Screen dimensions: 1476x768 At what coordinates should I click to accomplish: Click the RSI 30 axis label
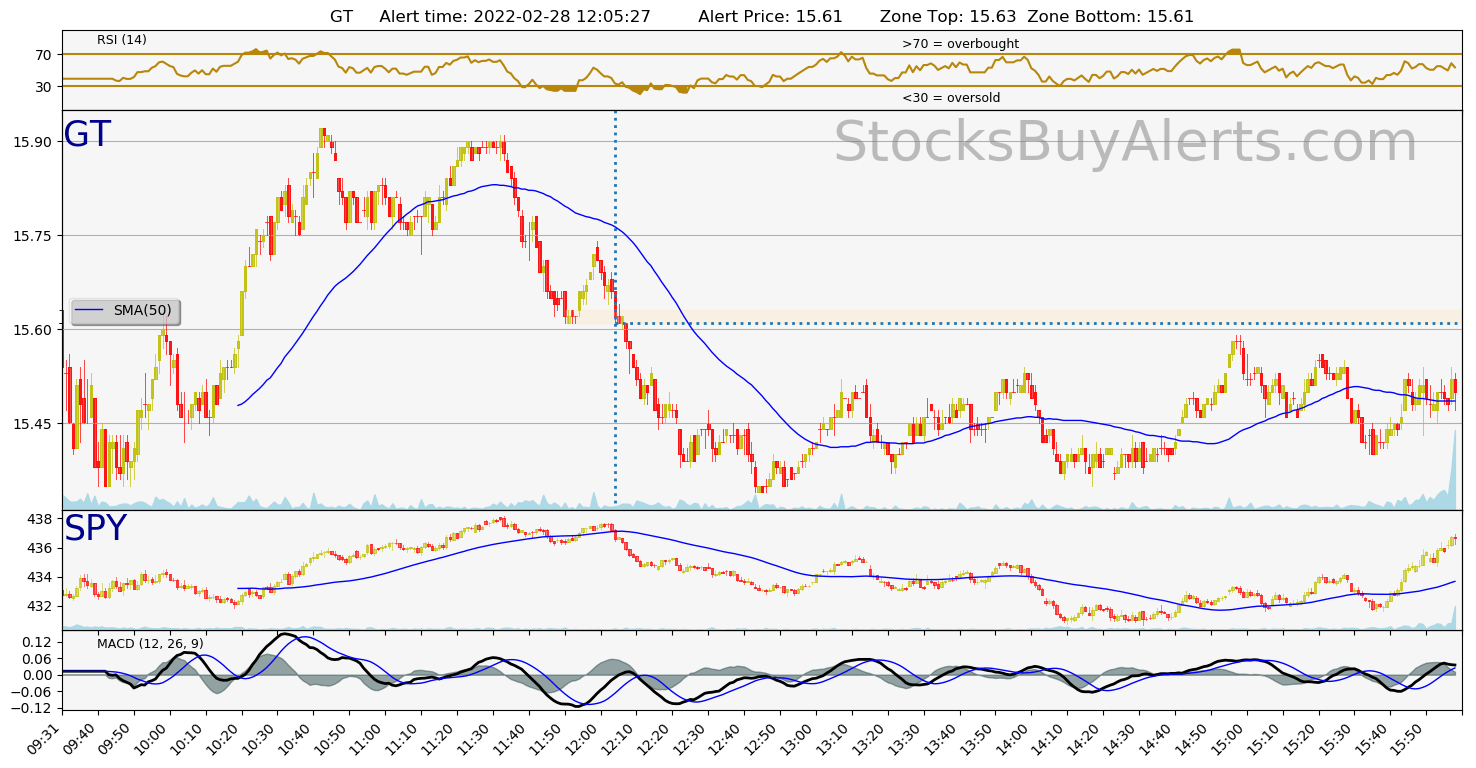point(43,87)
